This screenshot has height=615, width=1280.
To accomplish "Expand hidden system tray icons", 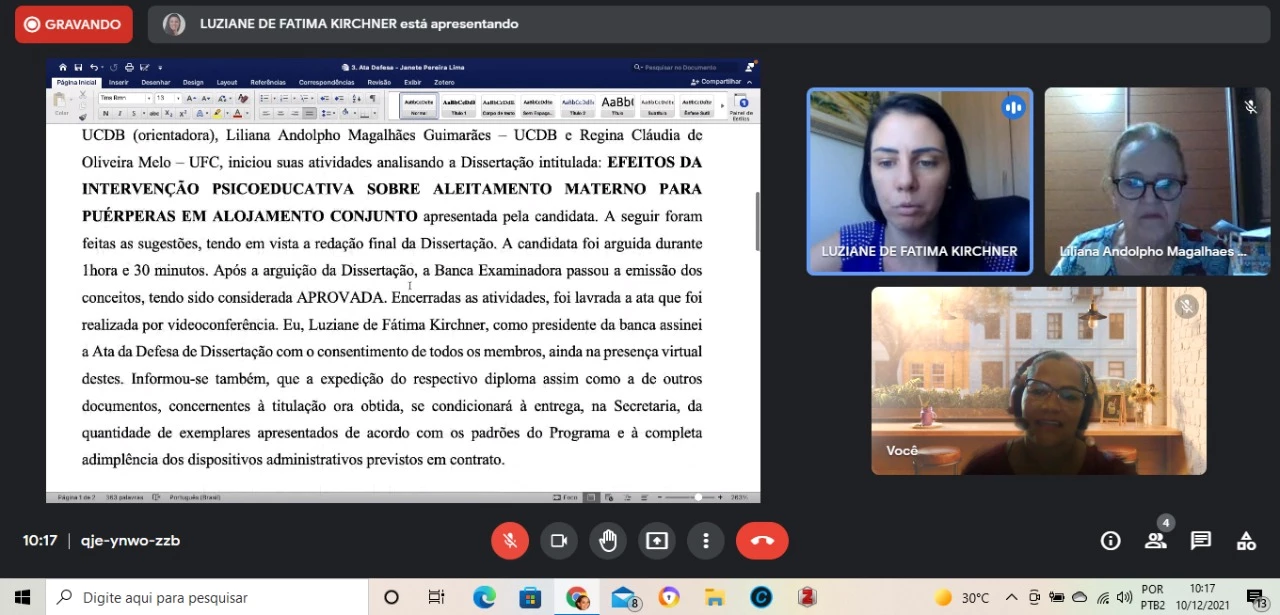I will pos(1011,598).
